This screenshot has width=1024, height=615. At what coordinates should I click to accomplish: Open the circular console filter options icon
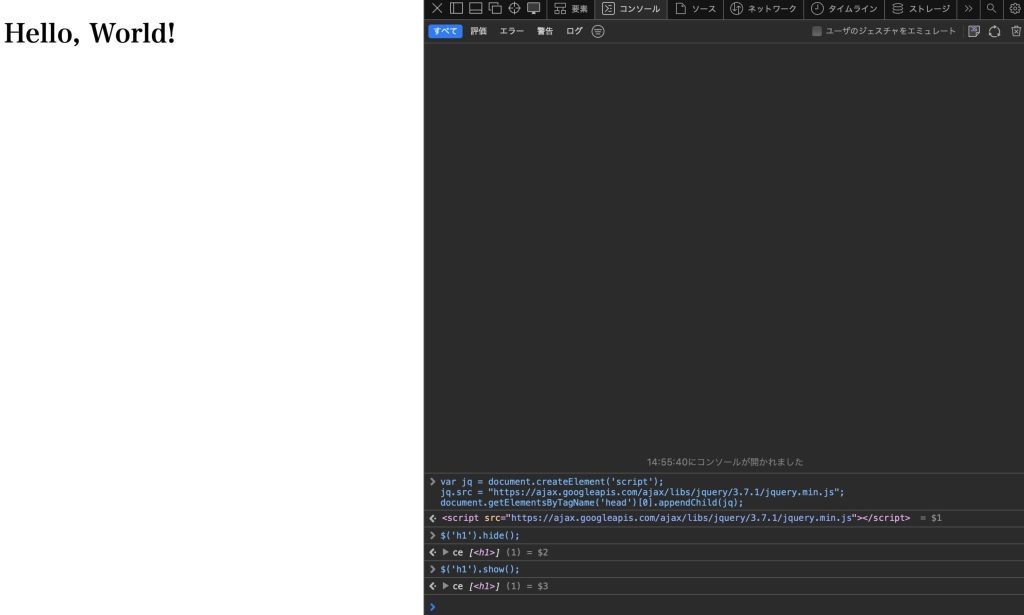pos(598,31)
